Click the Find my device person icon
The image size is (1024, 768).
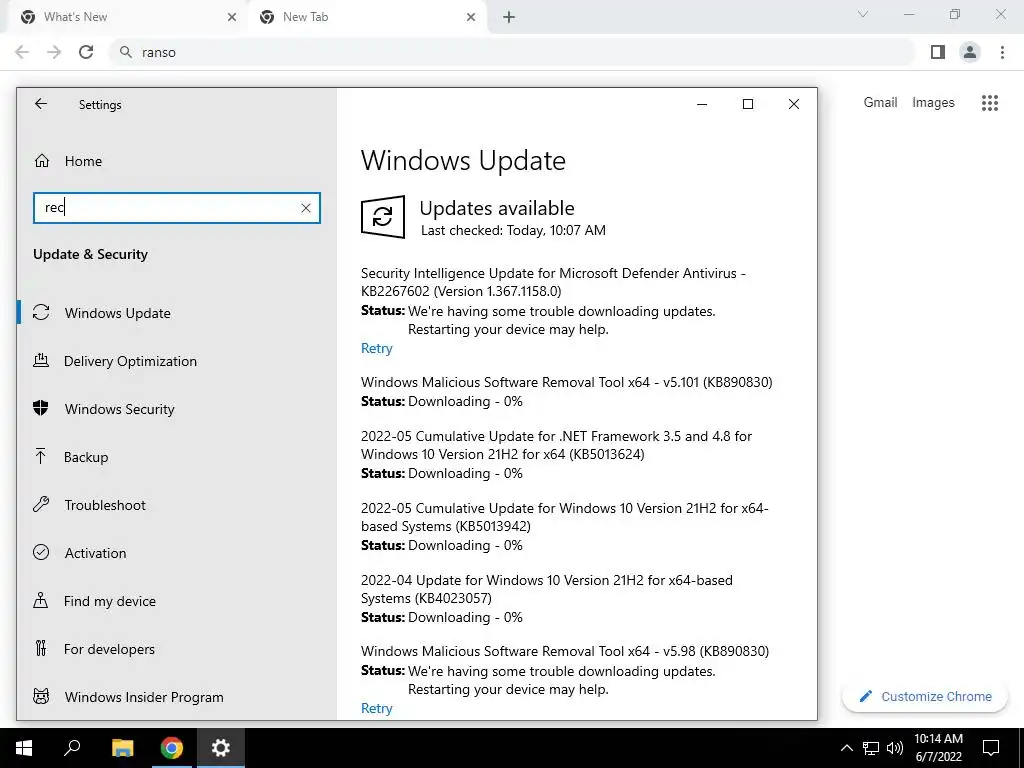pos(41,600)
